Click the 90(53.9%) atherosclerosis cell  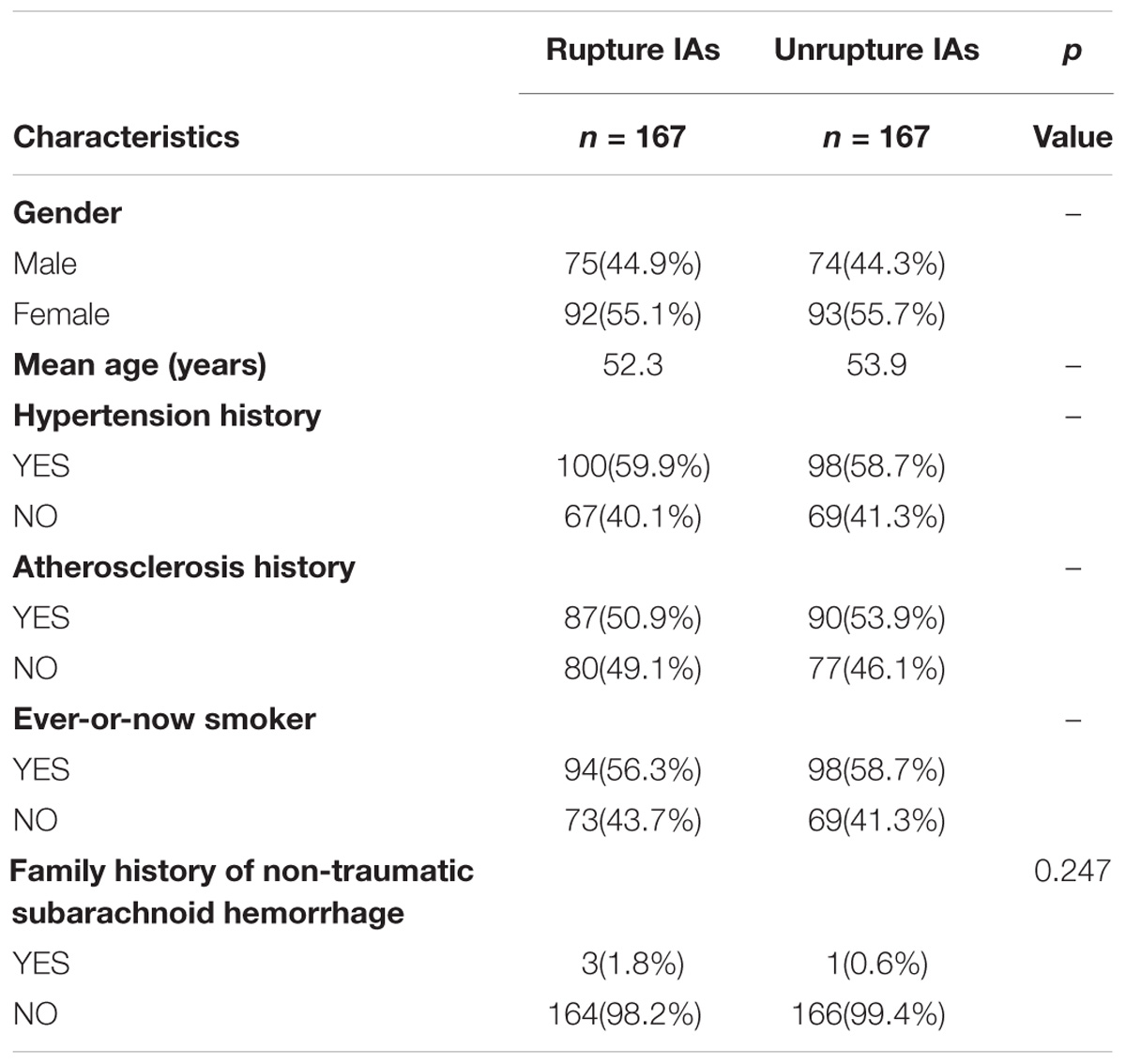(x=876, y=618)
